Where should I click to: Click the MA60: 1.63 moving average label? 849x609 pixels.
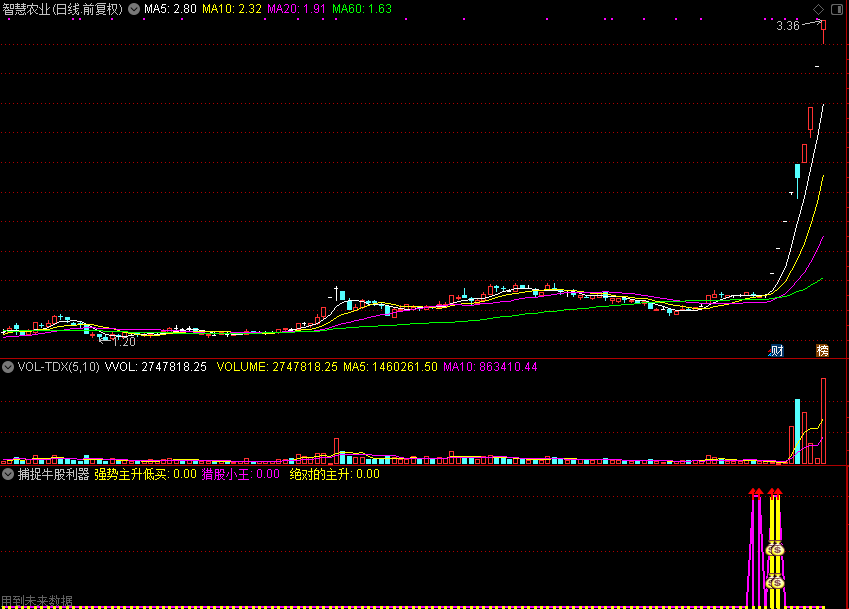click(362, 9)
